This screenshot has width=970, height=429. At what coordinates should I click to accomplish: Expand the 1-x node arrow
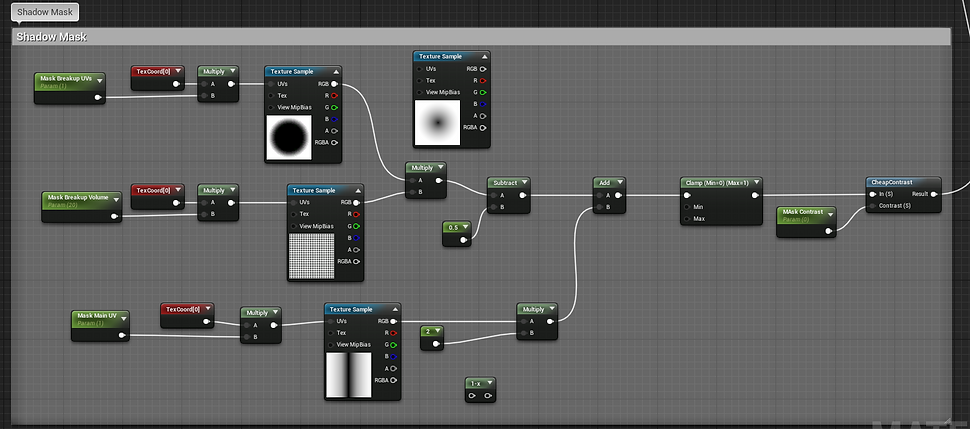tap(489, 384)
